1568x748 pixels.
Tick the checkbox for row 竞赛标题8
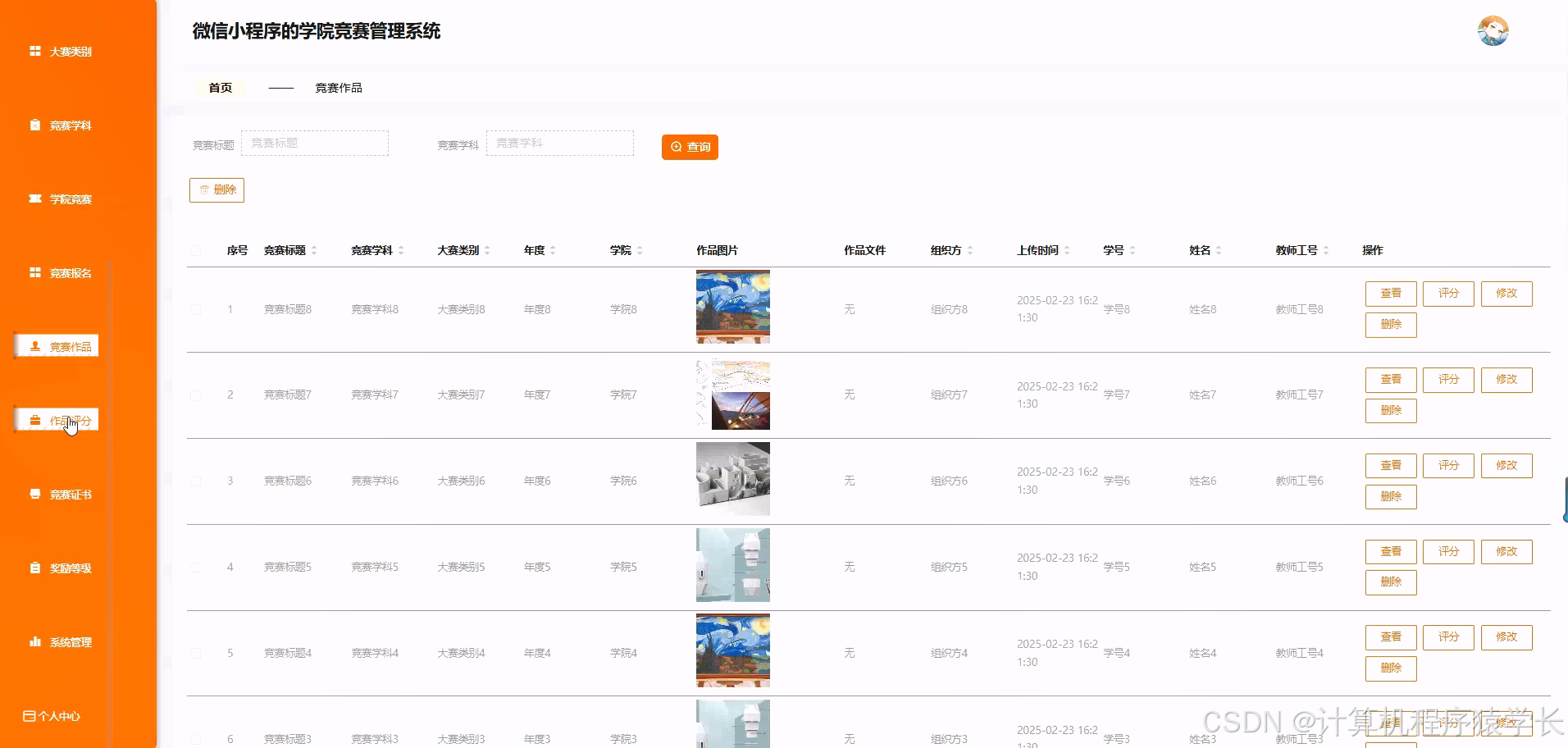coord(195,309)
